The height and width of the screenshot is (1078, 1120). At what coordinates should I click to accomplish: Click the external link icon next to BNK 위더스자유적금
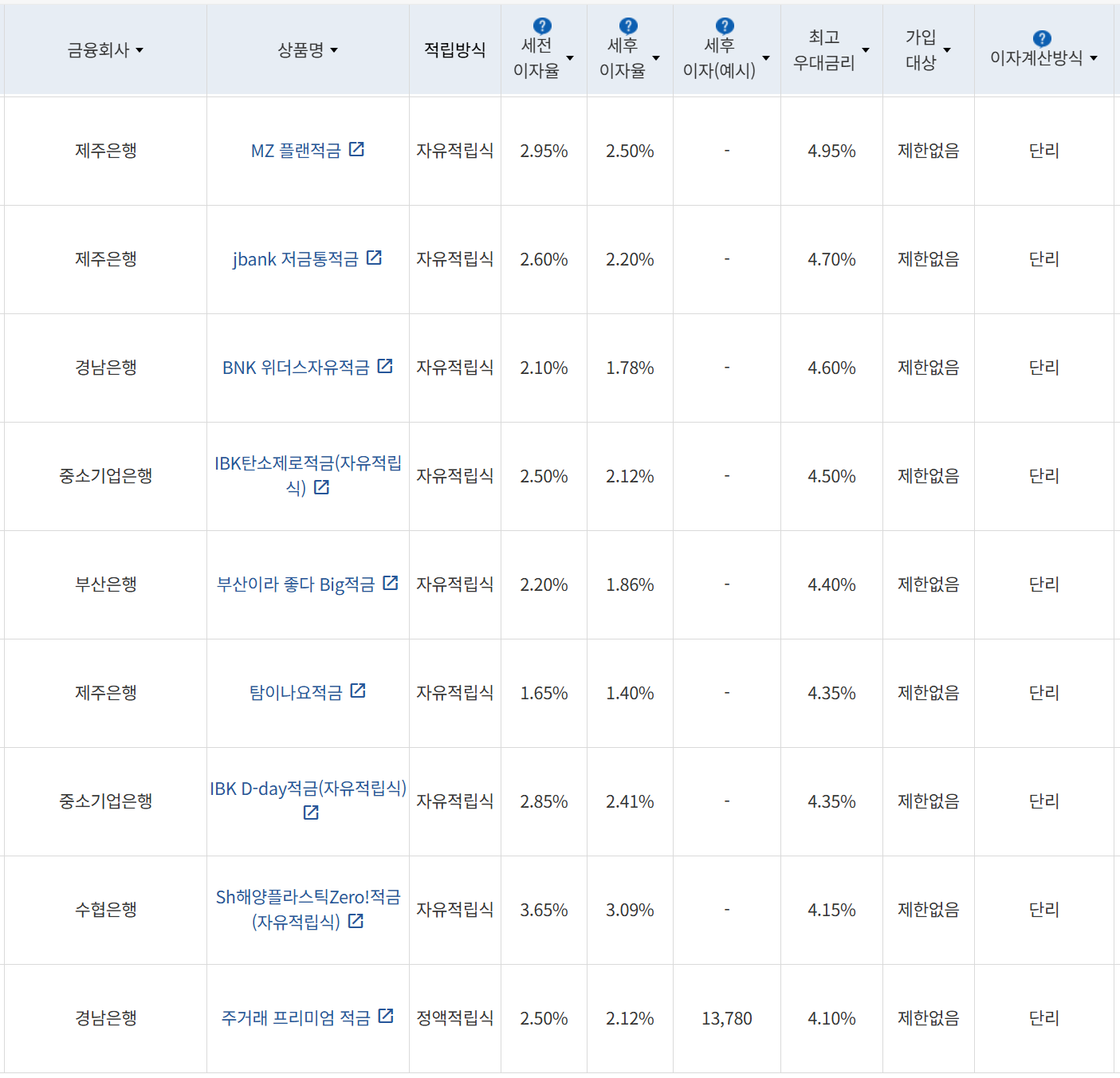[x=385, y=366]
